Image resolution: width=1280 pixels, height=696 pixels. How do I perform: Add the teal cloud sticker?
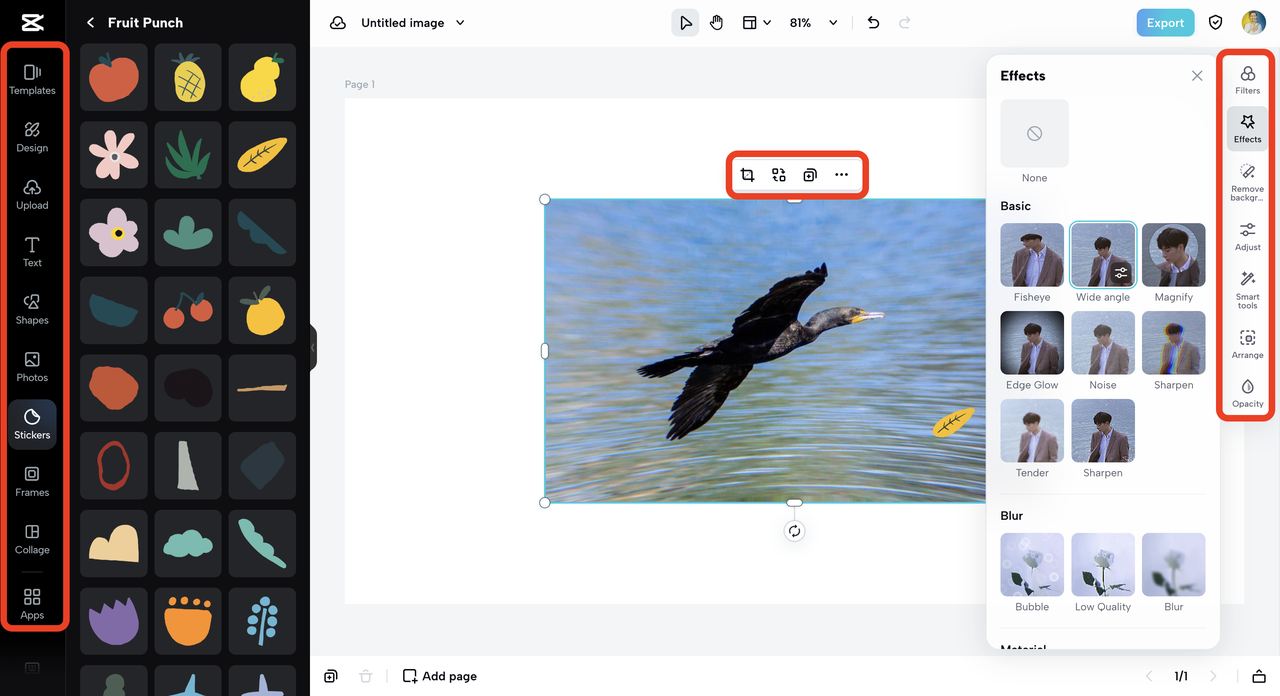point(188,543)
